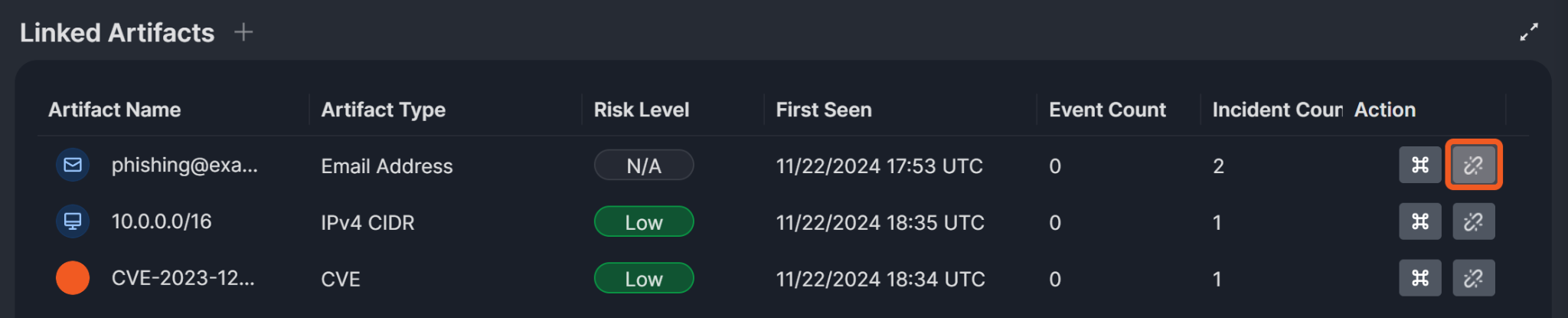Click command icon in IPv4 CIDR row
1568x318 pixels.
[x=1419, y=221]
